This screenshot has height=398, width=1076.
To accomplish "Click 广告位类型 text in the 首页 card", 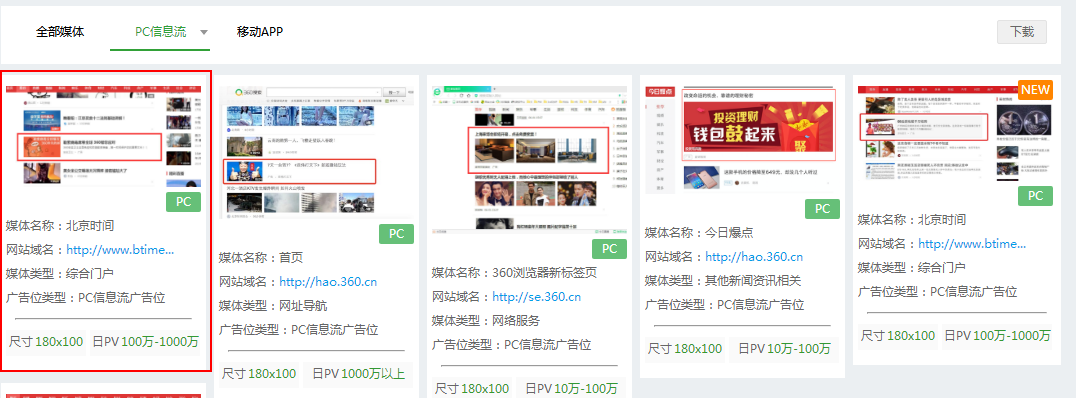I will [x=299, y=329].
